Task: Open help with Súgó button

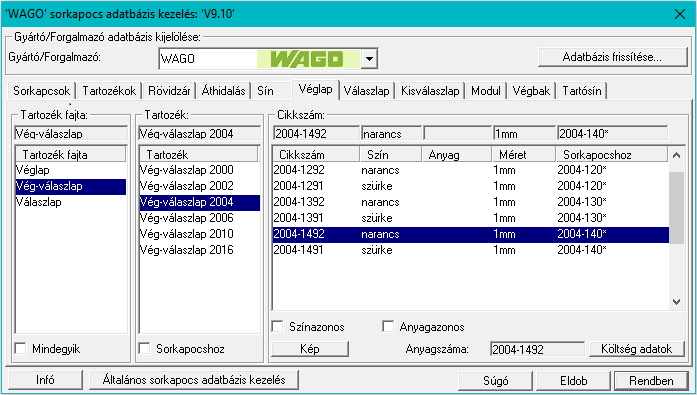Action: (x=495, y=381)
